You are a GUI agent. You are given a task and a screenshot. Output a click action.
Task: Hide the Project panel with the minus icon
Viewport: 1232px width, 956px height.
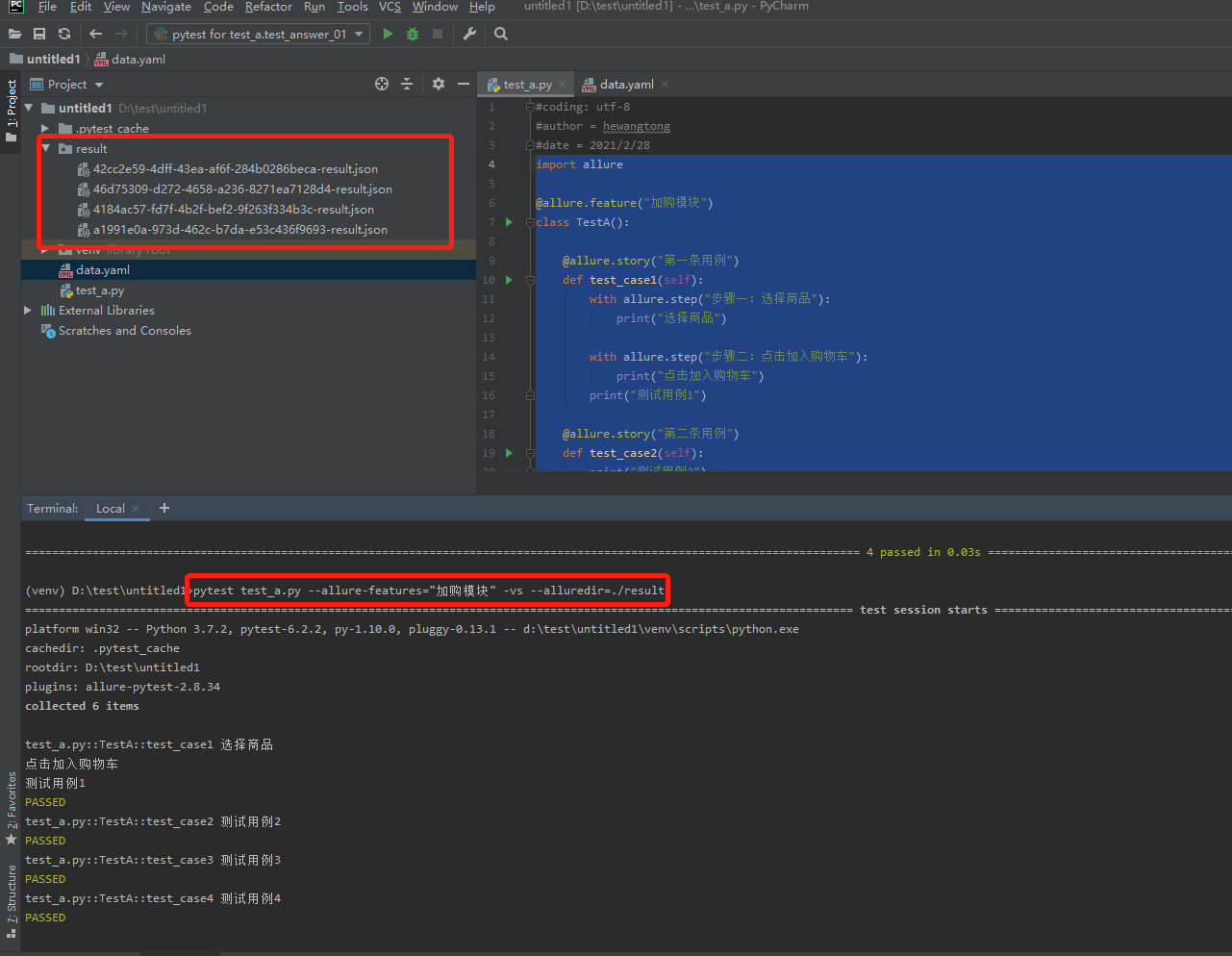coord(464,84)
